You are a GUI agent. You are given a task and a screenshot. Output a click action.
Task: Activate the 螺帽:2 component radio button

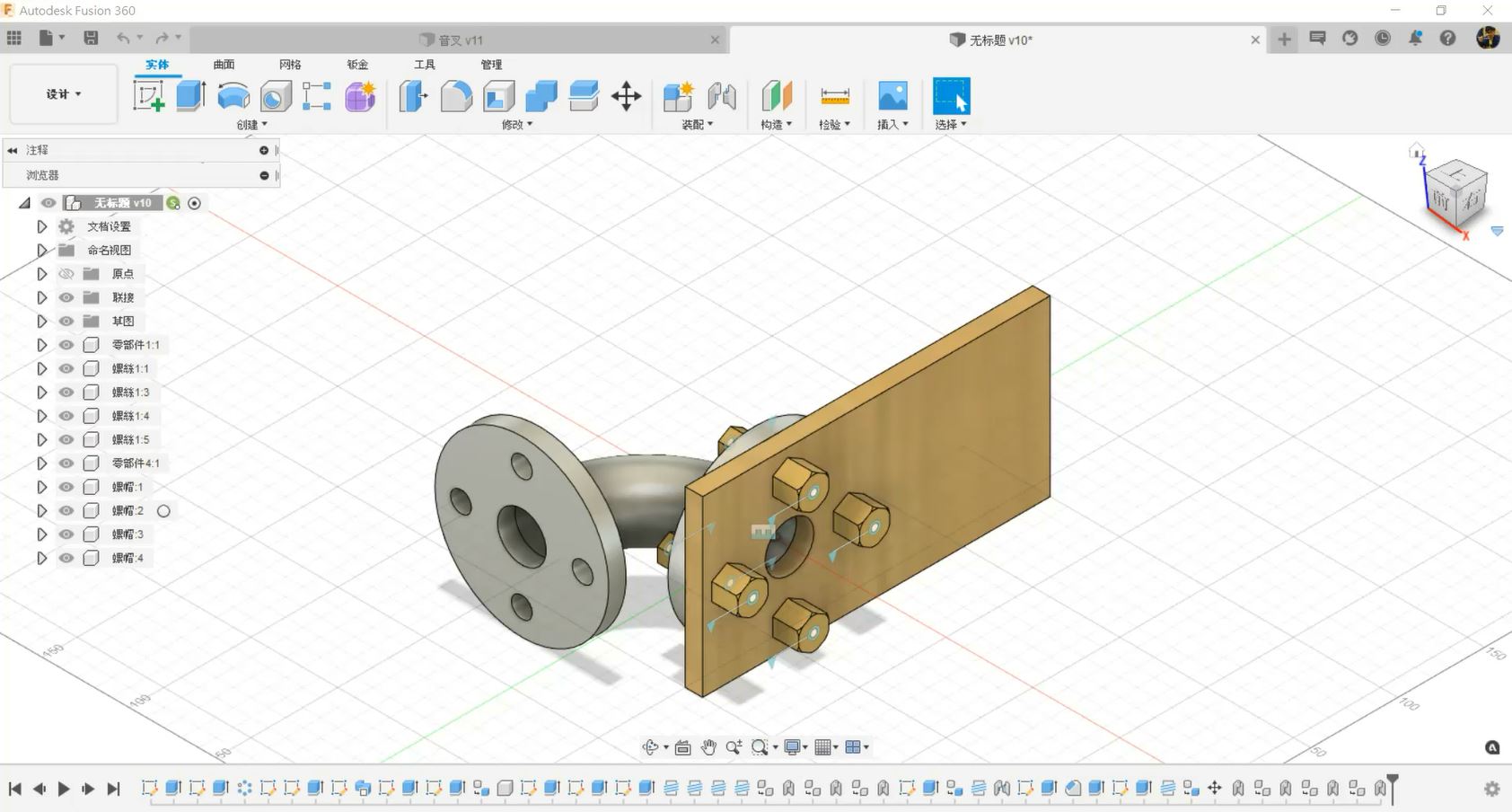163,511
